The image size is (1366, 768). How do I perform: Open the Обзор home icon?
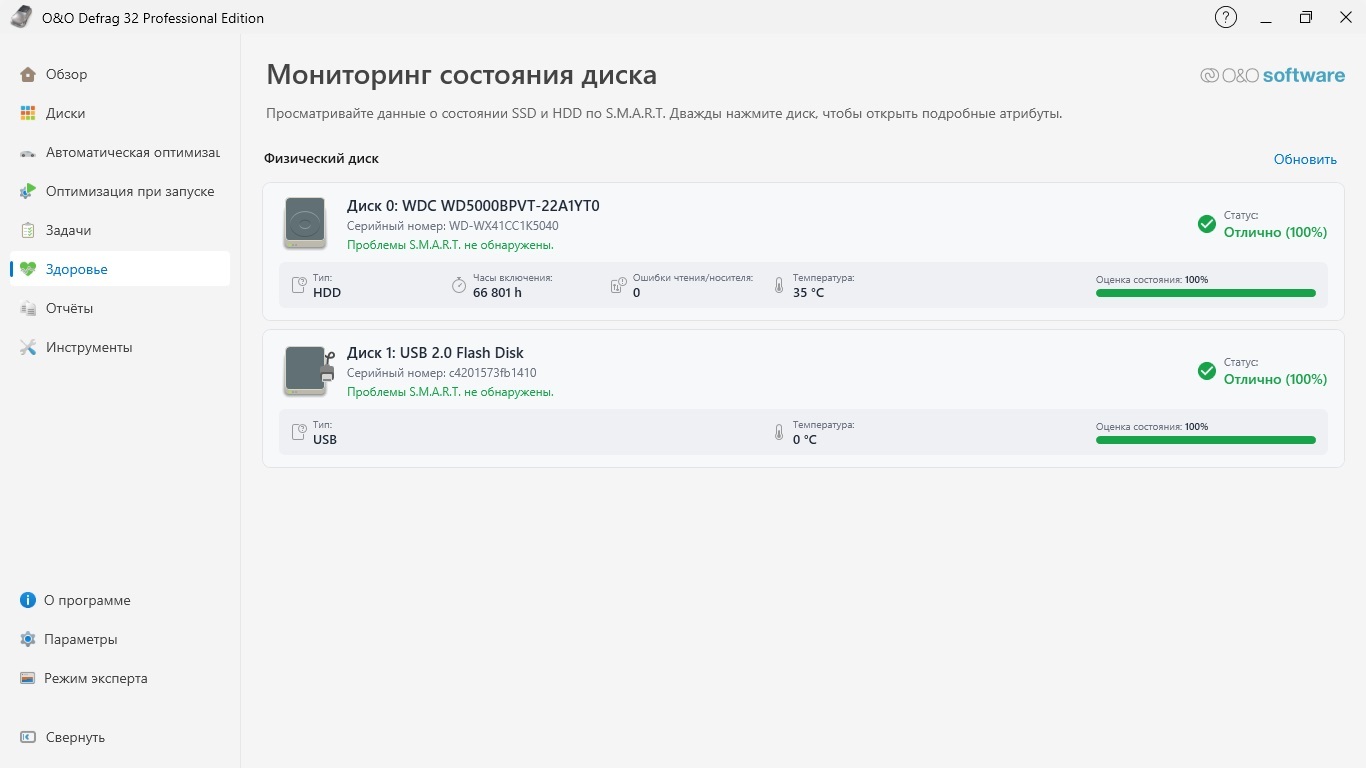(x=28, y=74)
